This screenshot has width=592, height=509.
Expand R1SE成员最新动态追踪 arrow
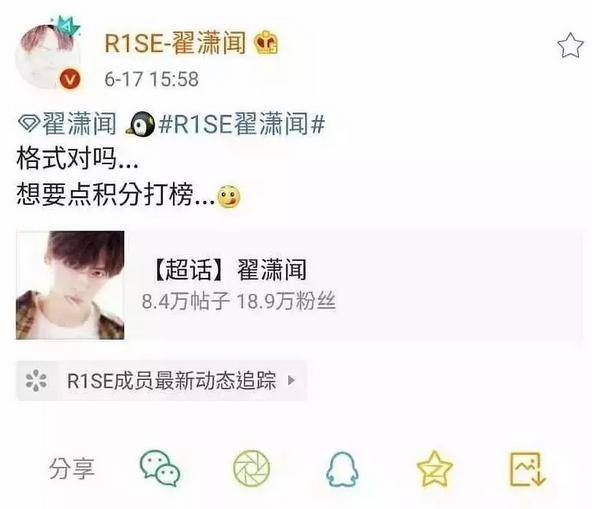click(291, 380)
